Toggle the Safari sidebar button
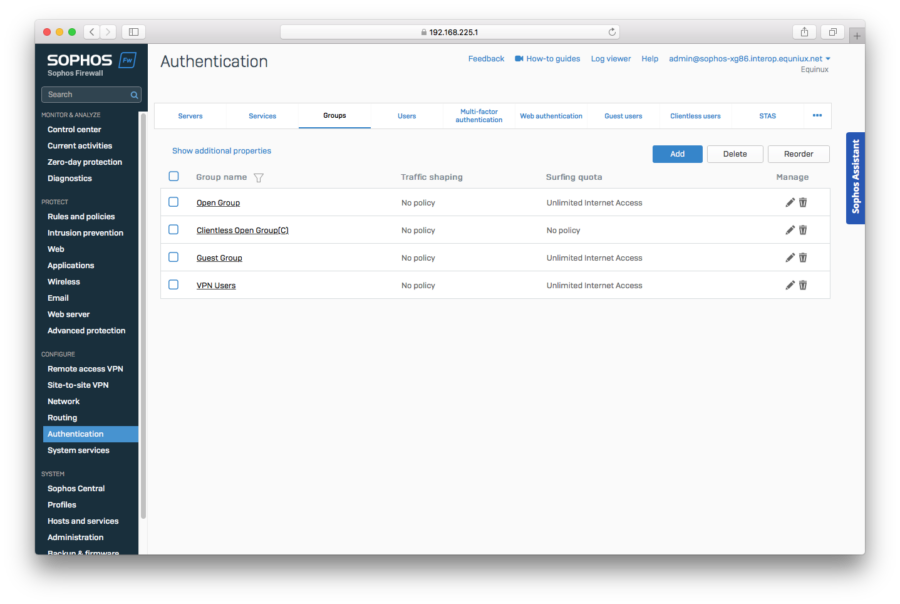Image resolution: width=900 pixels, height=604 pixels. point(135,32)
